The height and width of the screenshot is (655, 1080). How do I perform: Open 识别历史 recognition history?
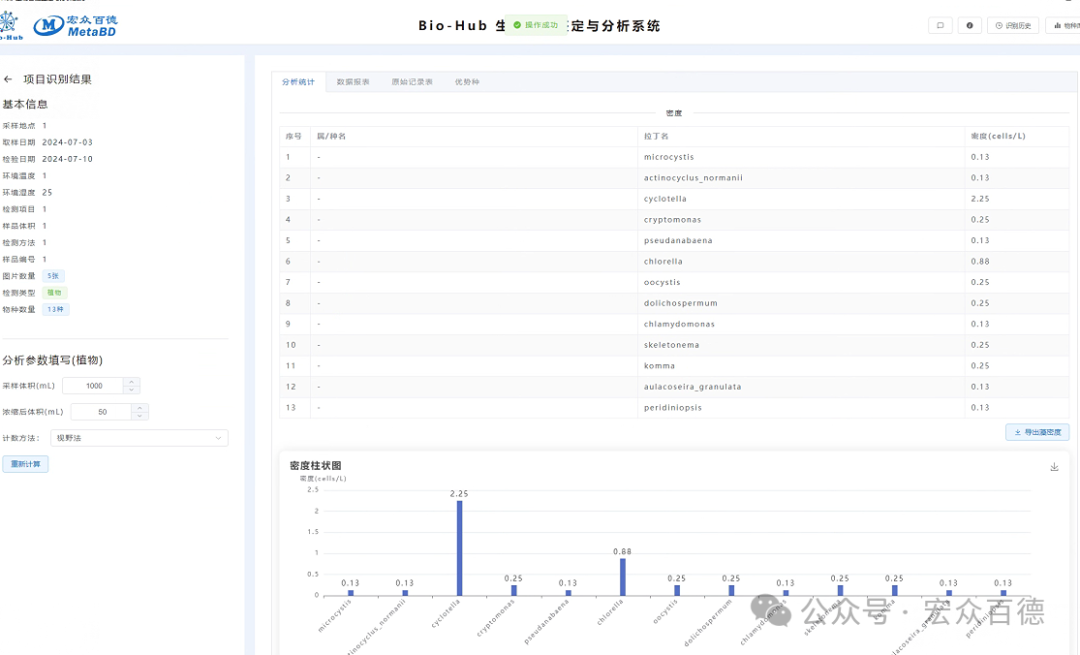(1013, 25)
